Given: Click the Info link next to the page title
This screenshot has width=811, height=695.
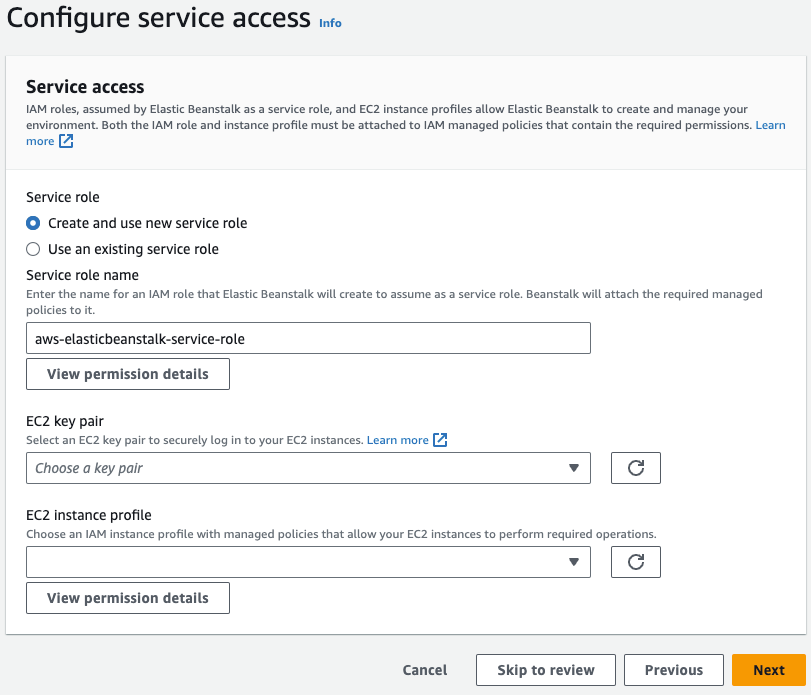Looking at the screenshot, I should [330, 22].
